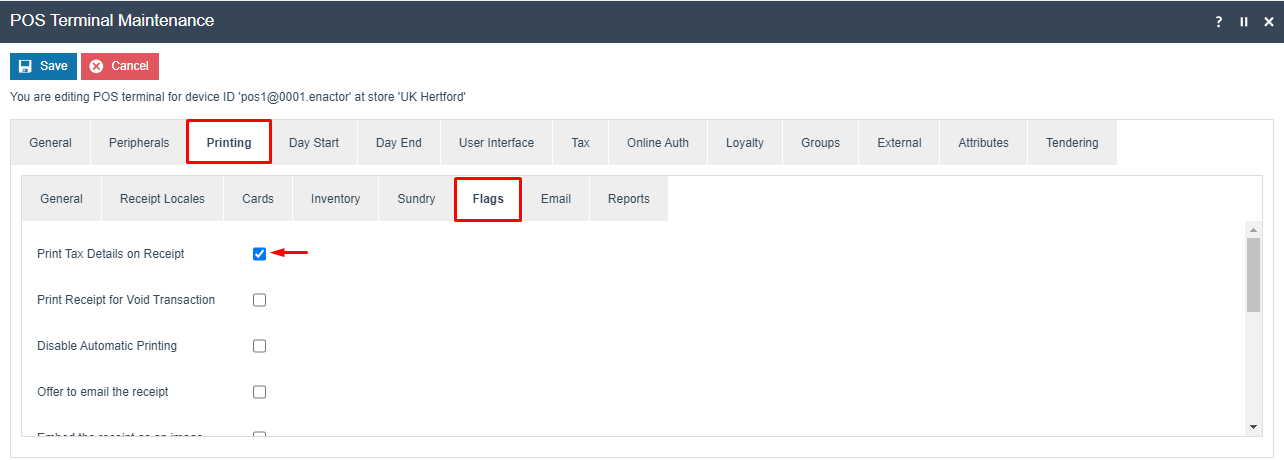Switch to the Peripherals tab
The width and height of the screenshot is (1284, 460).
[x=139, y=143]
